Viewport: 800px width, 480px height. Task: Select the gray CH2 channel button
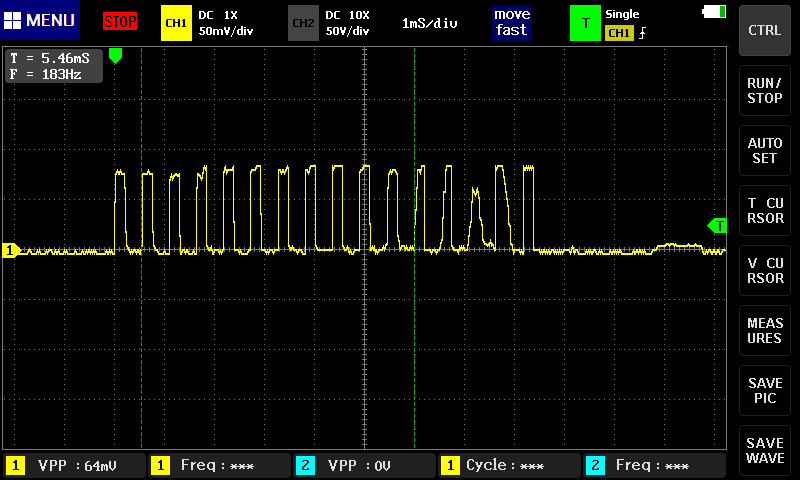tap(303, 23)
